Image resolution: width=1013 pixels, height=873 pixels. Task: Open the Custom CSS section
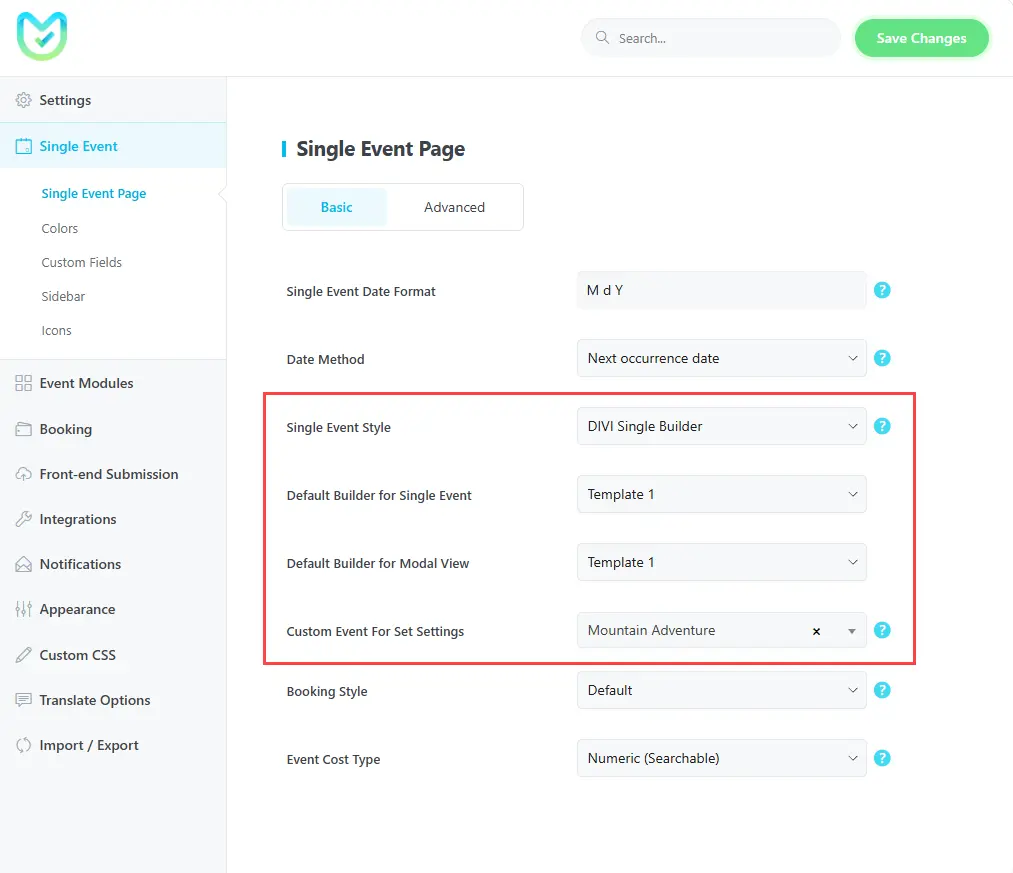(113, 655)
